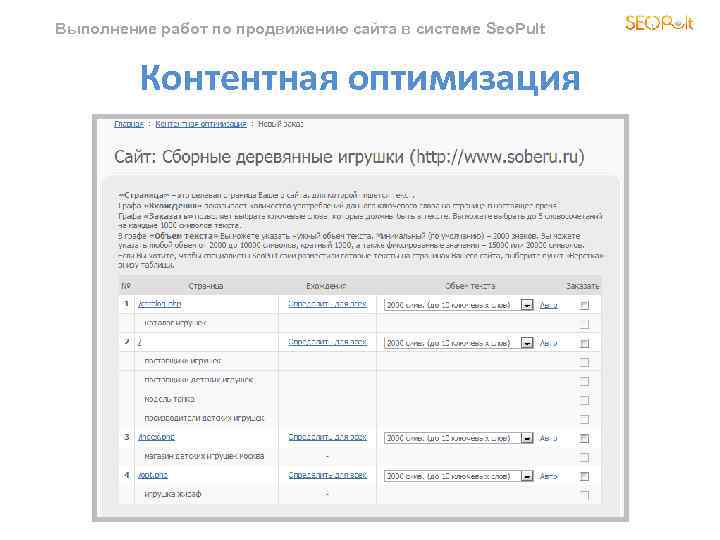
Task: Click 'Определить для всех' in row 4
Action: pyautogui.click(x=327, y=475)
